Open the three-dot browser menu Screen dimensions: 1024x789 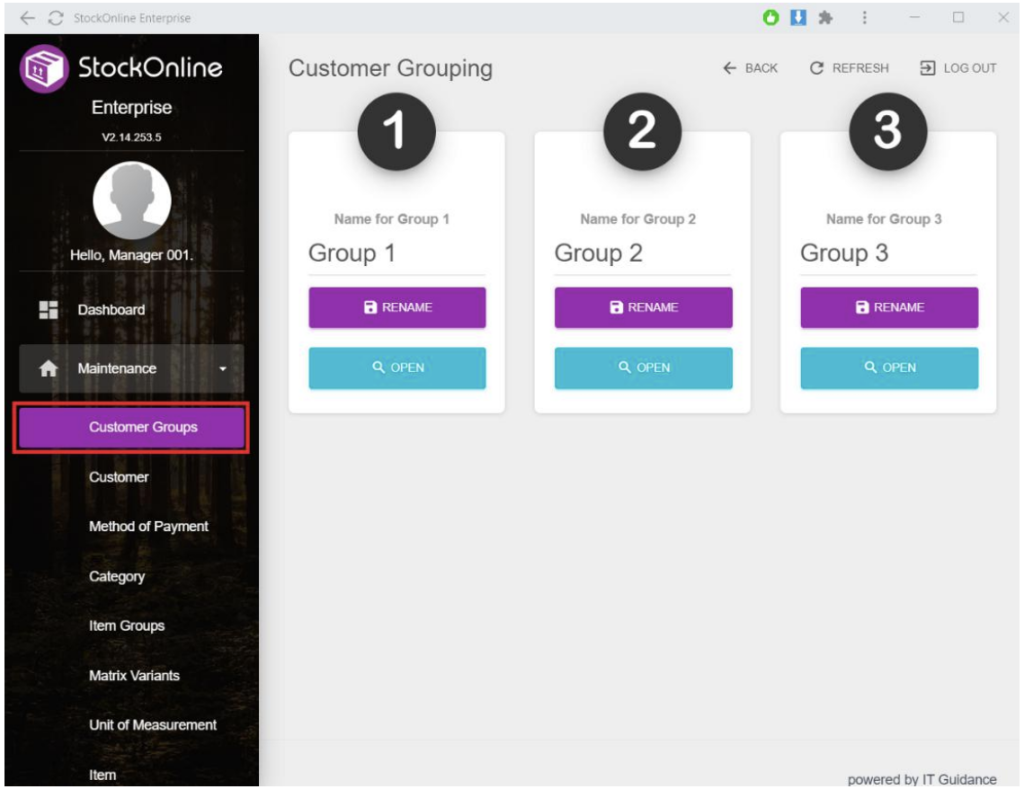click(x=864, y=18)
